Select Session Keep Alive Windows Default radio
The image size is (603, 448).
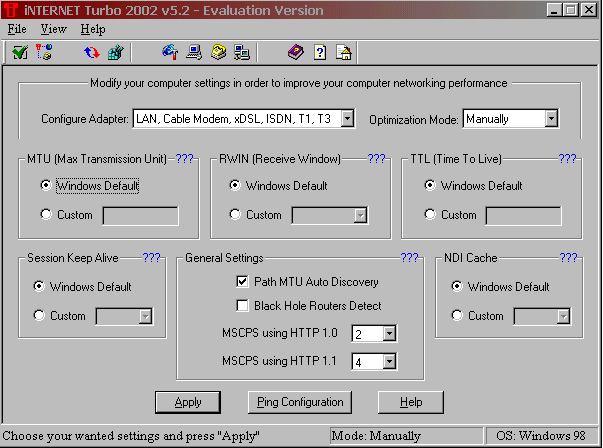click(39, 286)
